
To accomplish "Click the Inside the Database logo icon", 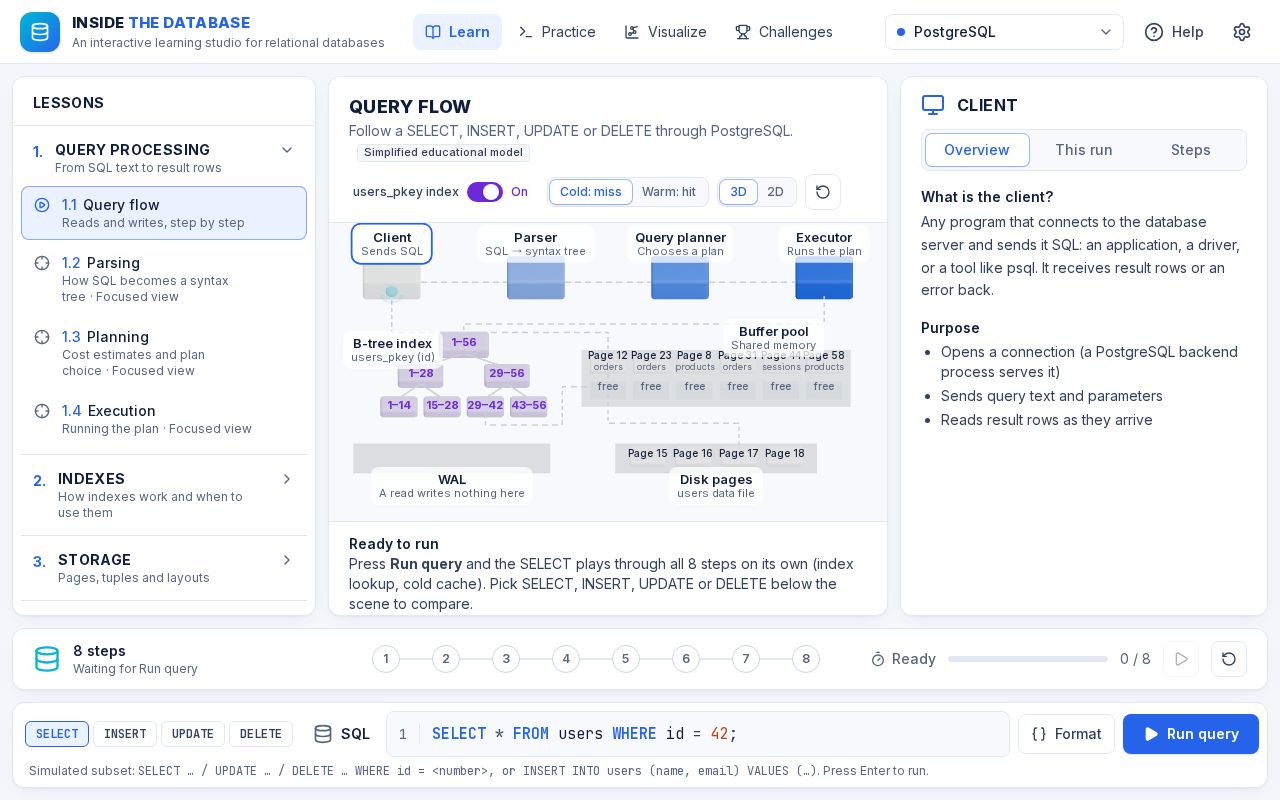I will click(40, 32).
